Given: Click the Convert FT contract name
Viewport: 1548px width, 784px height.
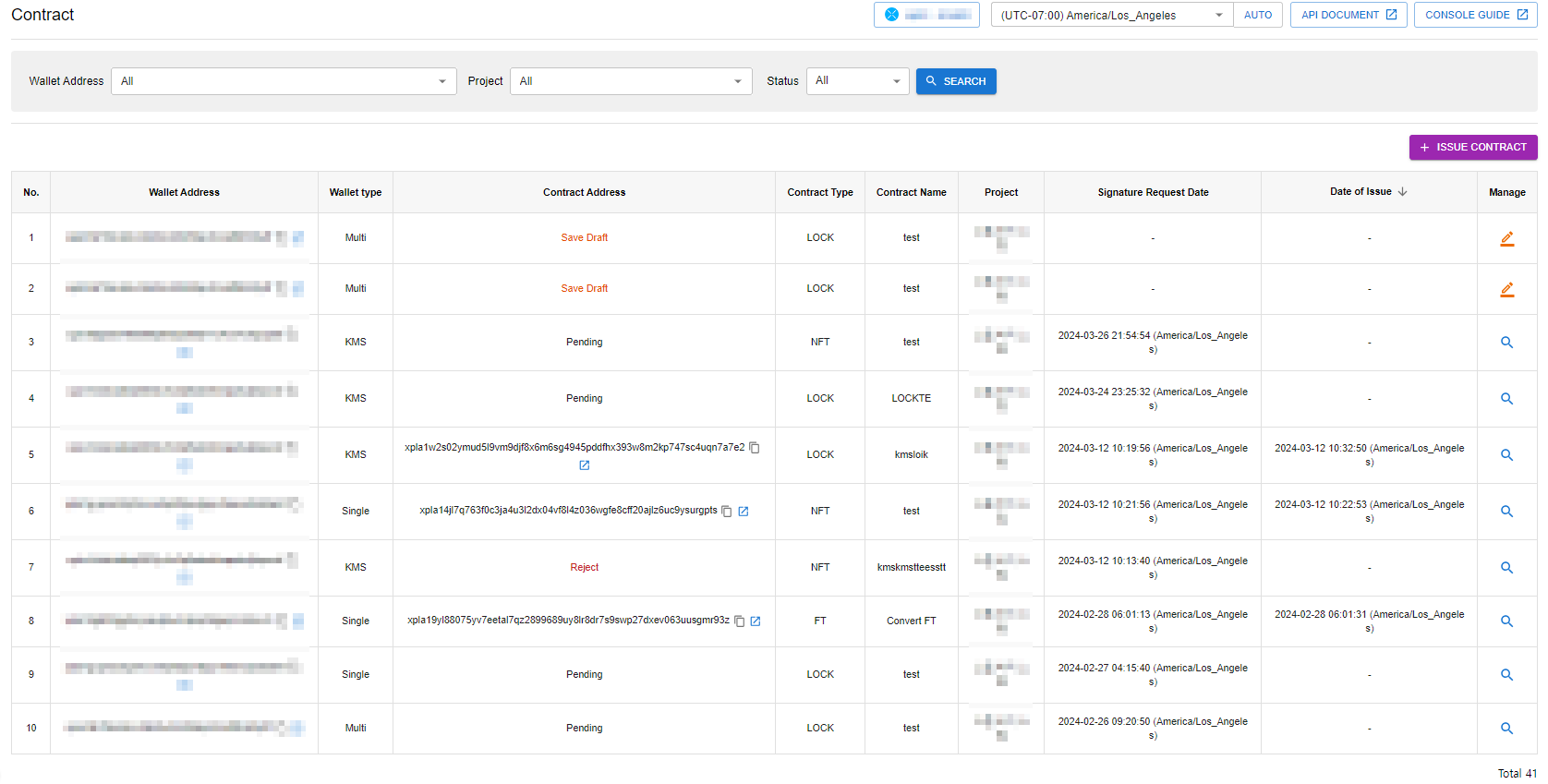Looking at the screenshot, I should [912, 621].
